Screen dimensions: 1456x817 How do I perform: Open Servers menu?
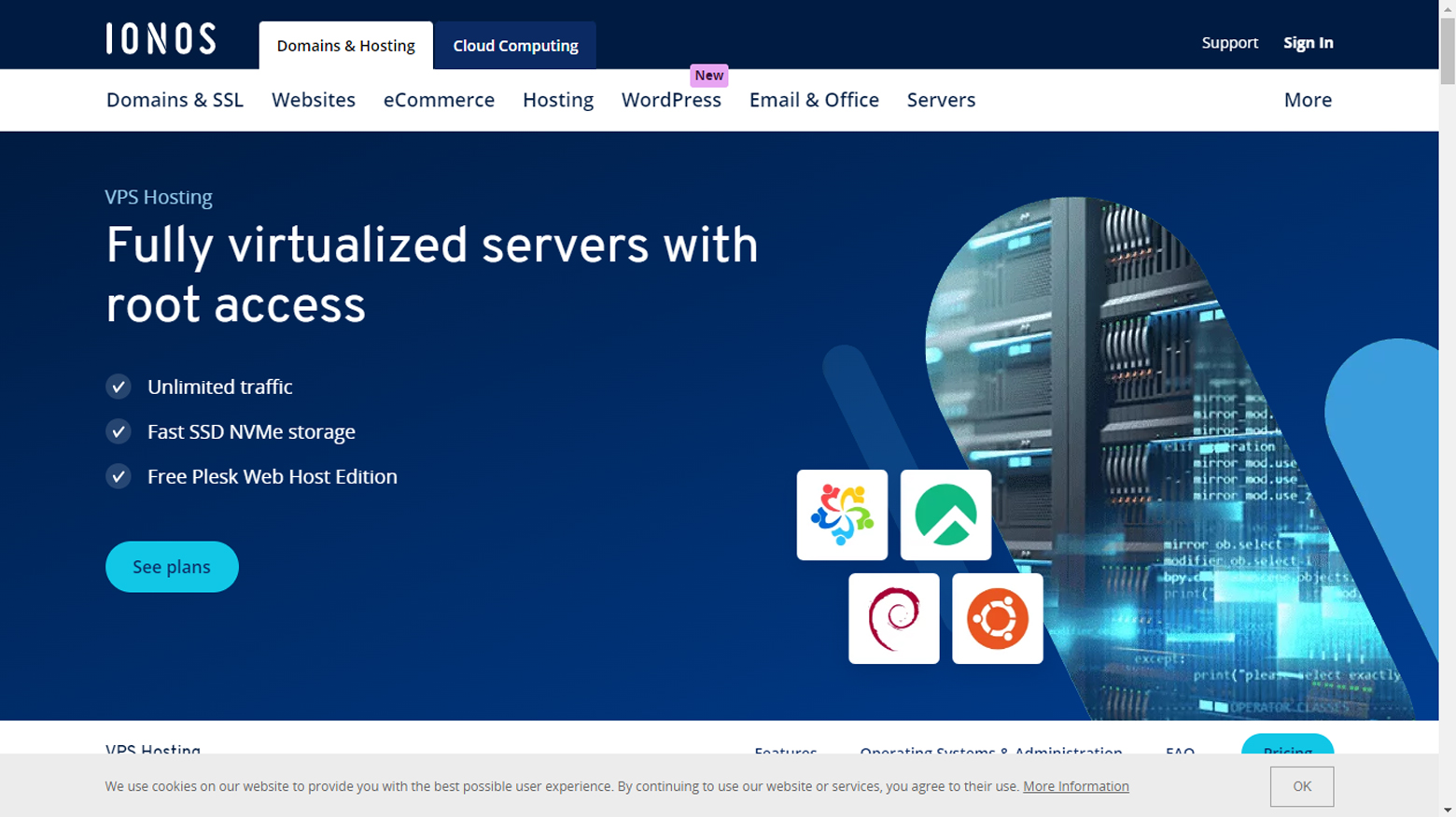[x=941, y=100]
